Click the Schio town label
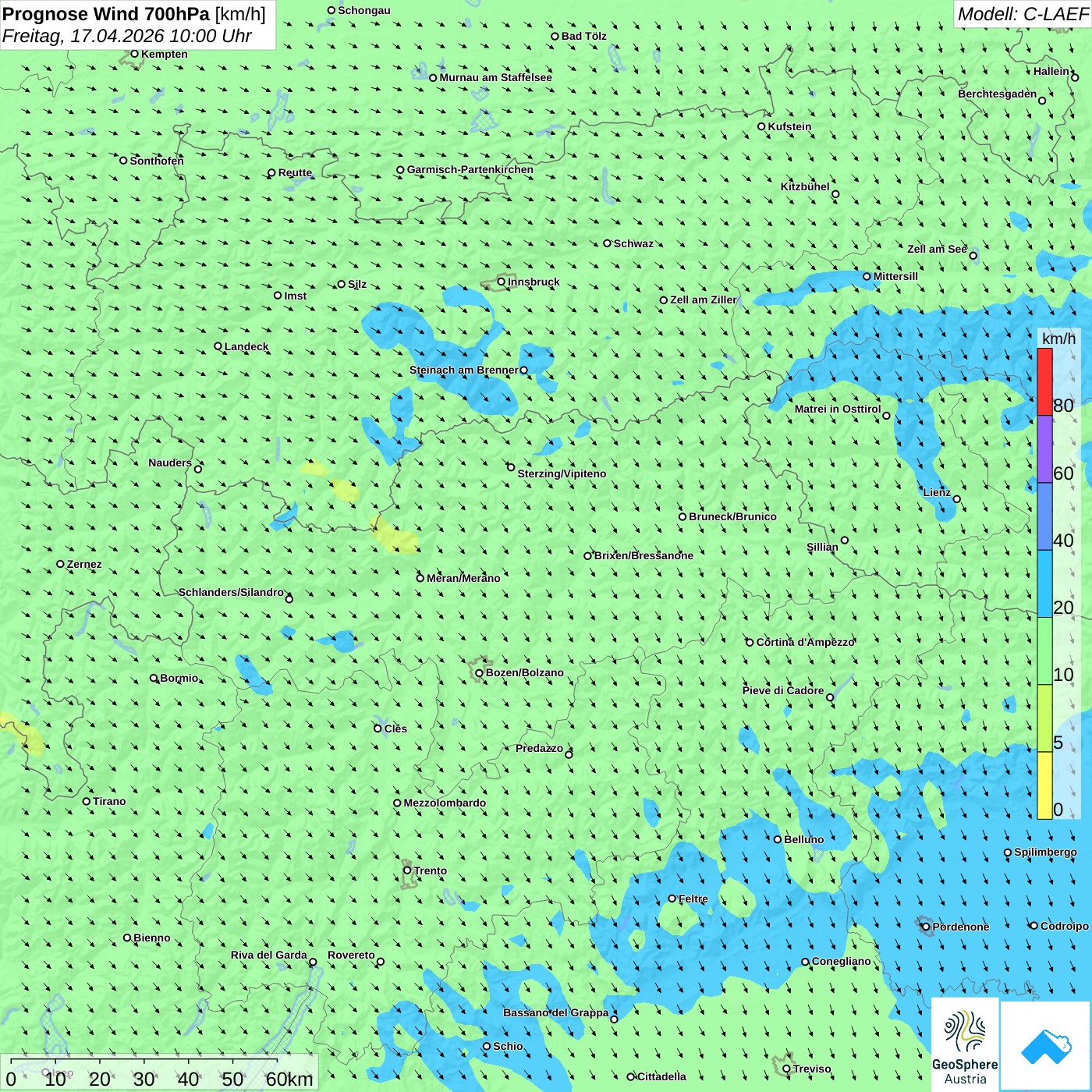The image size is (1092, 1092). click(x=508, y=1046)
